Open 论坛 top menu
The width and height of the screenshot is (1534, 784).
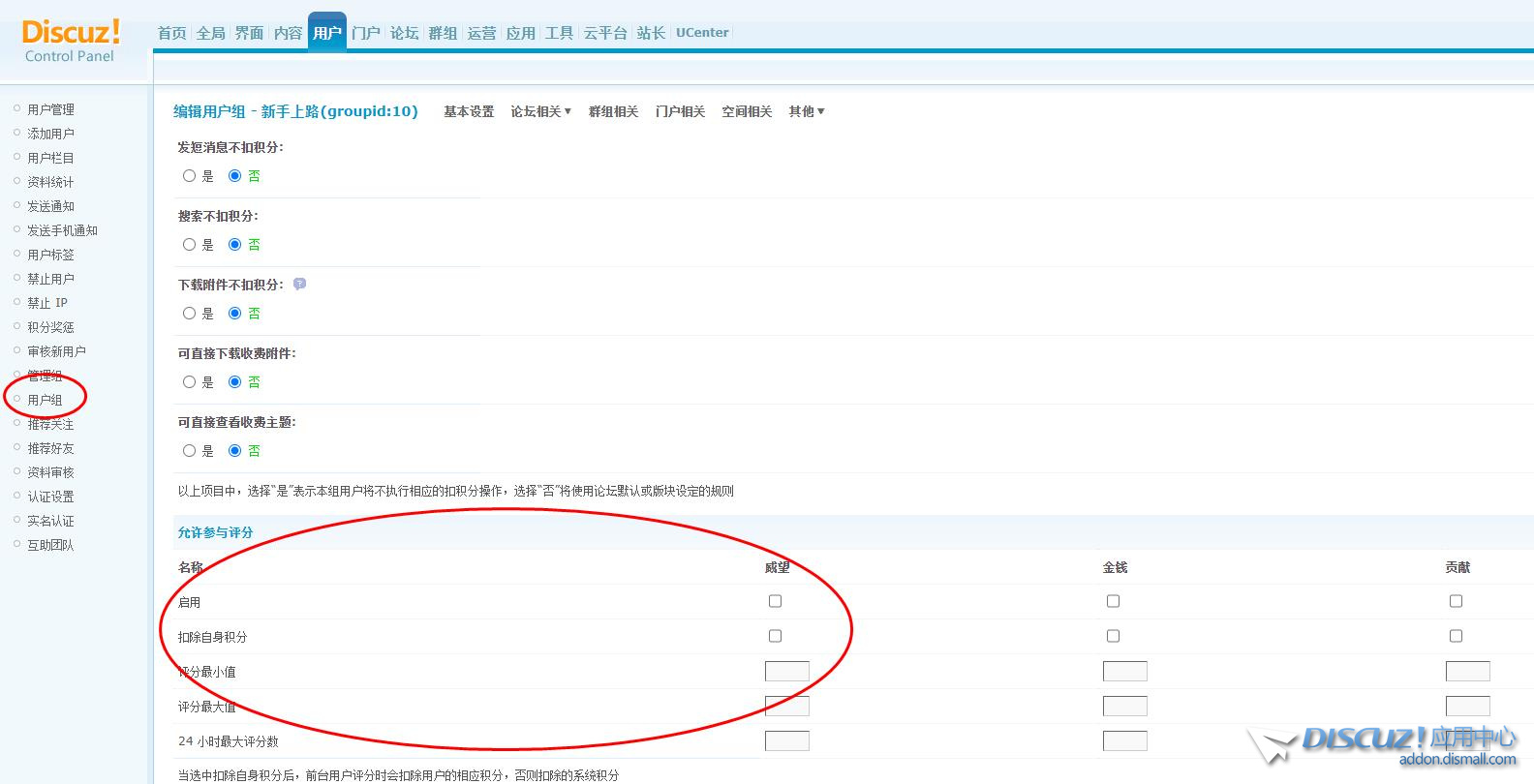pos(405,33)
